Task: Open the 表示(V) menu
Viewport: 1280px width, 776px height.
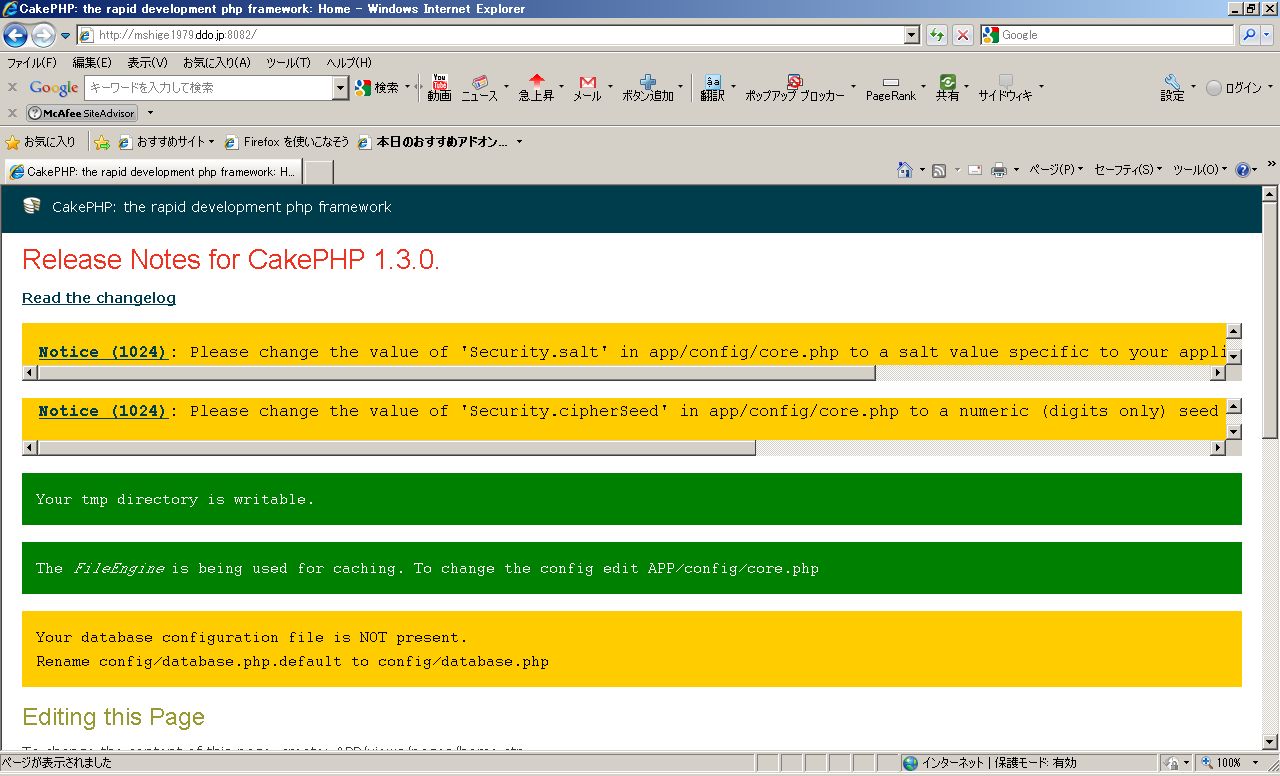Action: [148, 62]
